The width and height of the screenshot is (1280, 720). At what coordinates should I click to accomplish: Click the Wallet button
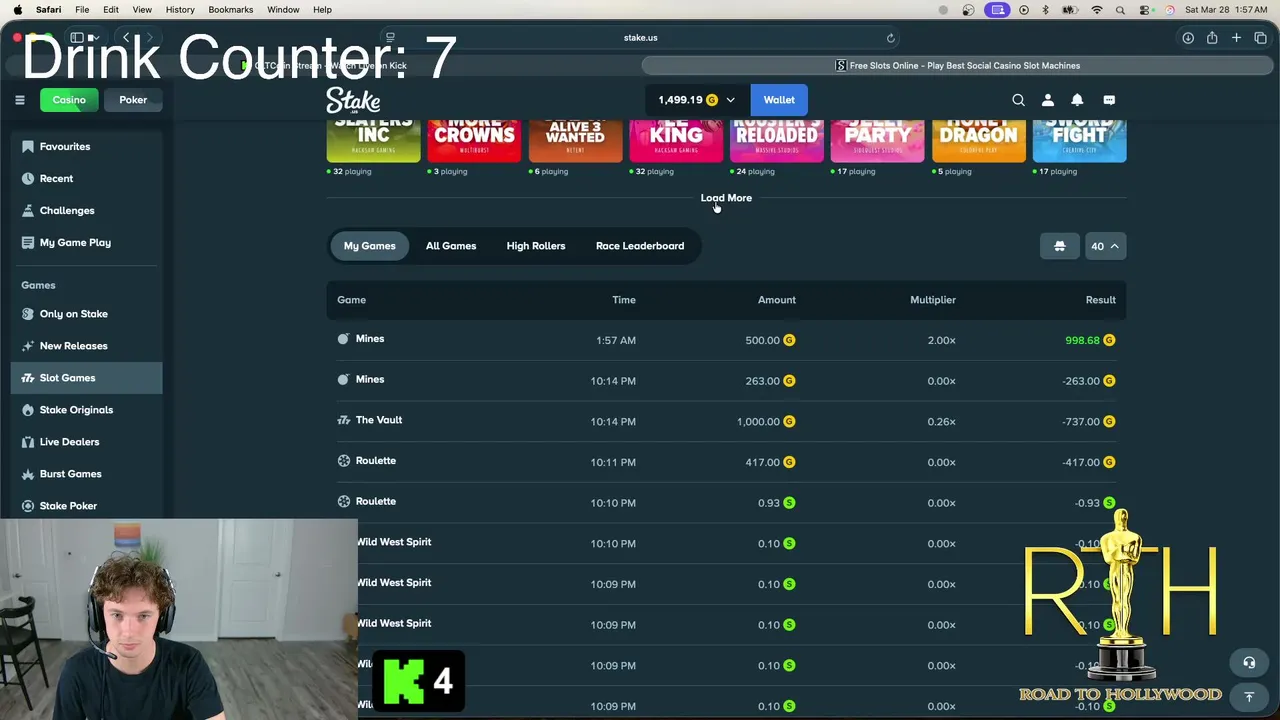779,100
